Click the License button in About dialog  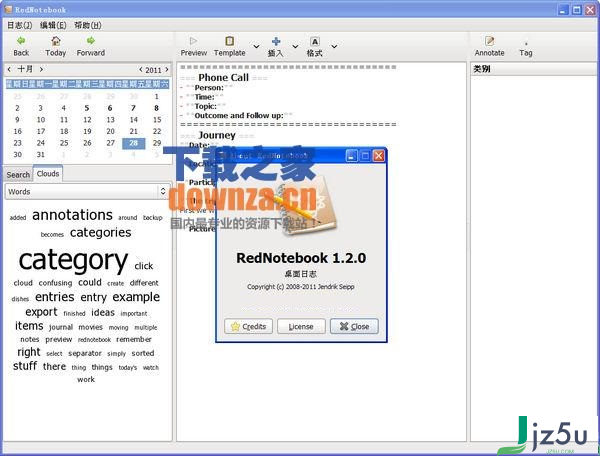301,326
